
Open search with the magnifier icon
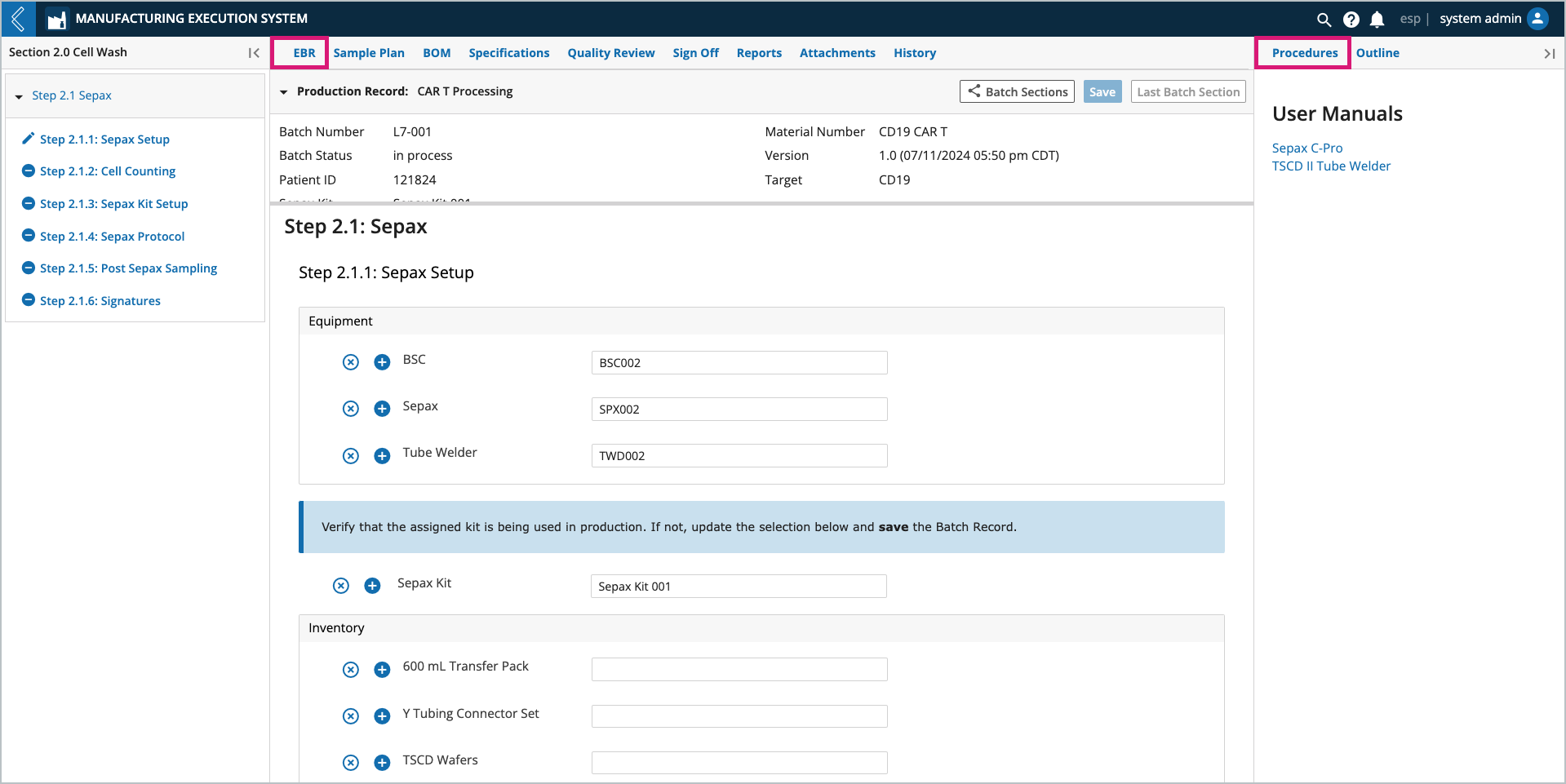tap(1324, 20)
